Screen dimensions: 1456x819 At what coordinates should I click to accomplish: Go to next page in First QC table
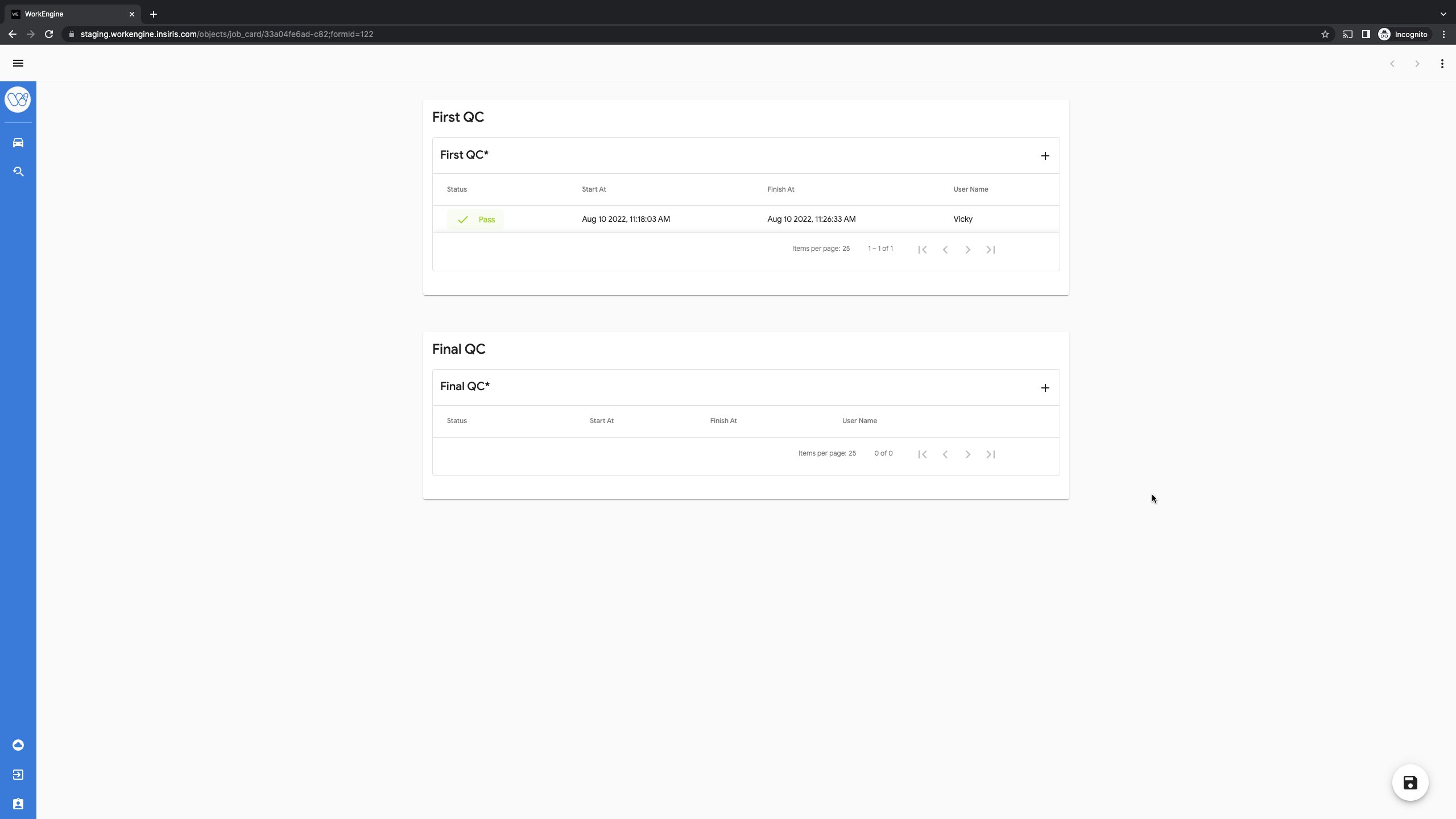click(967, 250)
